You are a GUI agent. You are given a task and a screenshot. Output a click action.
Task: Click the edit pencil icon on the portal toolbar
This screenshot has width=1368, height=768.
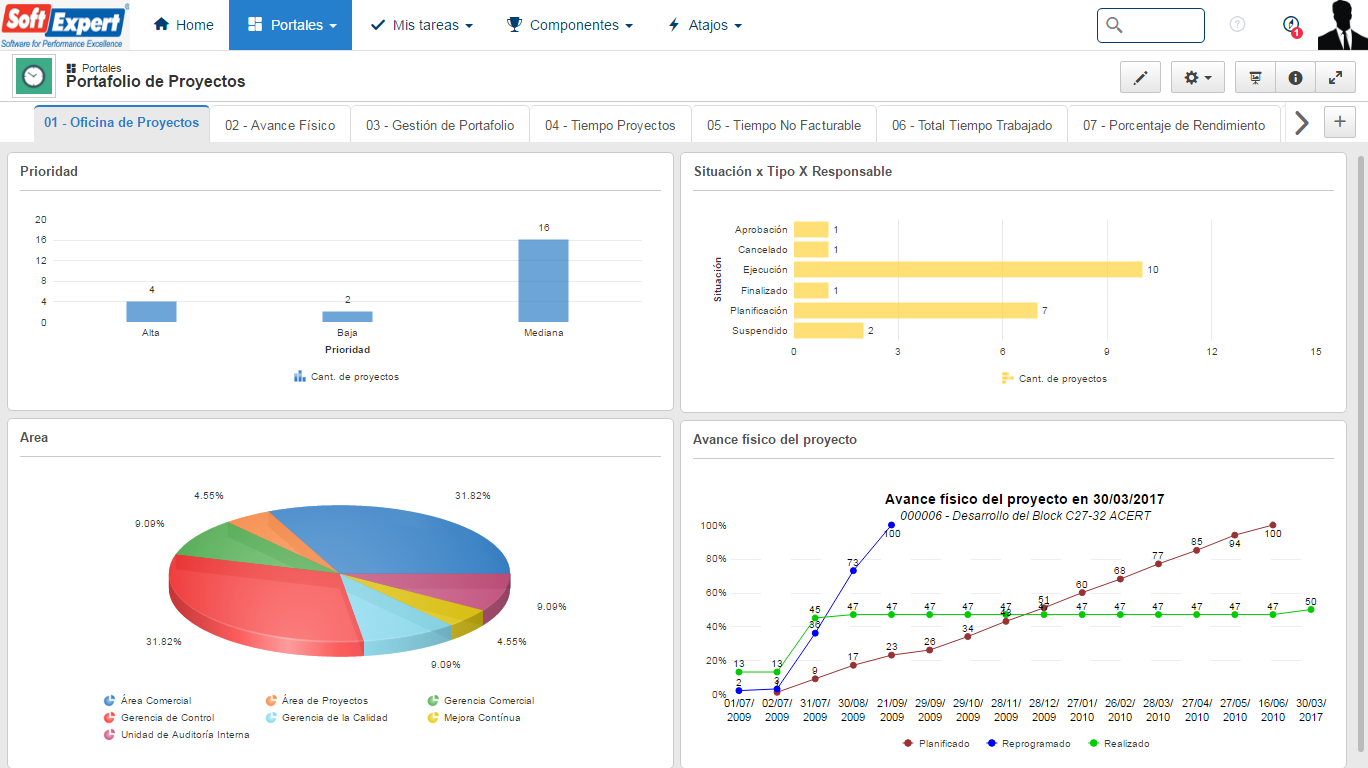[1140, 77]
